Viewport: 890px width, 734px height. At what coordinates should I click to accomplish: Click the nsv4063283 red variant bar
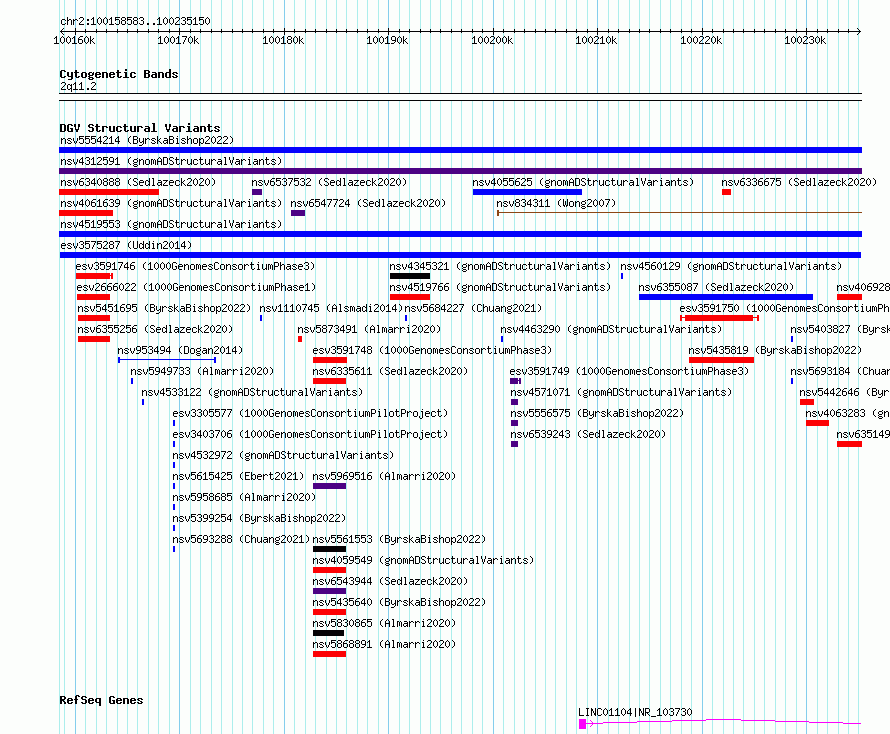(817, 423)
